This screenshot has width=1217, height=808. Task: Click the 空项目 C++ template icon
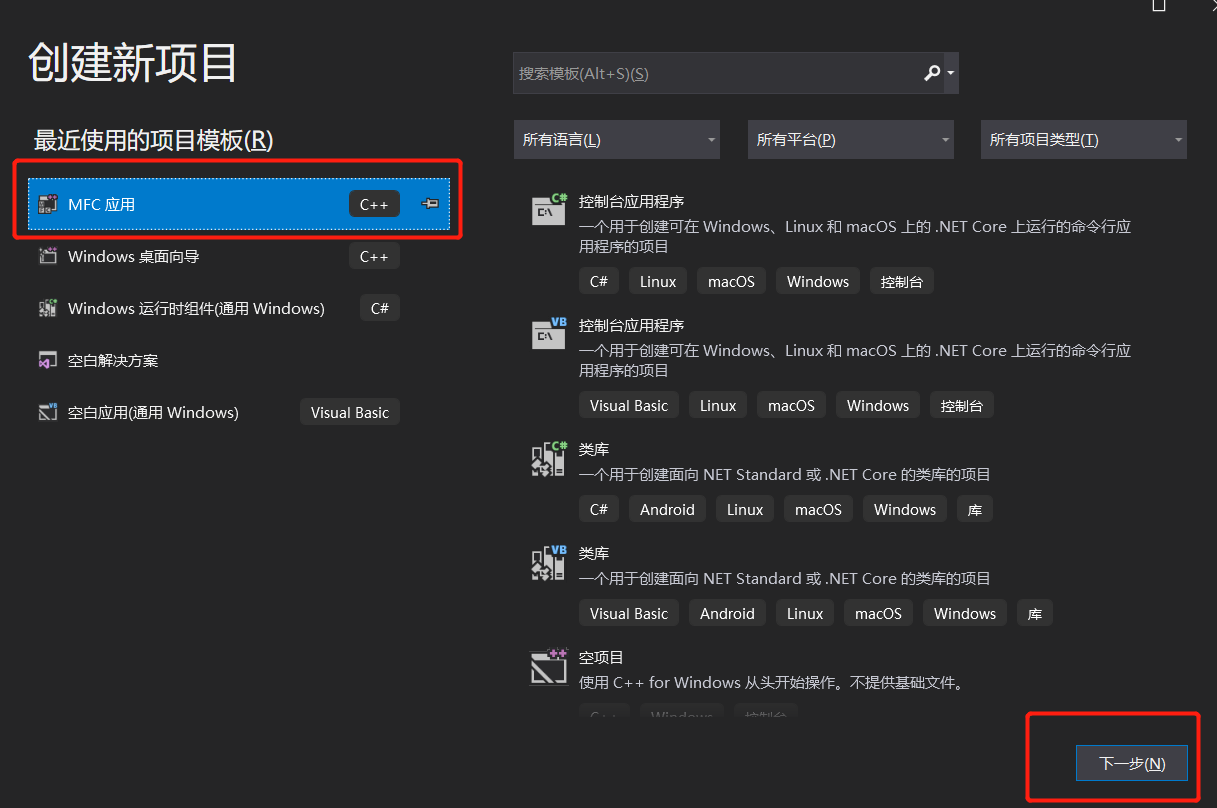pyautogui.click(x=549, y=666)
